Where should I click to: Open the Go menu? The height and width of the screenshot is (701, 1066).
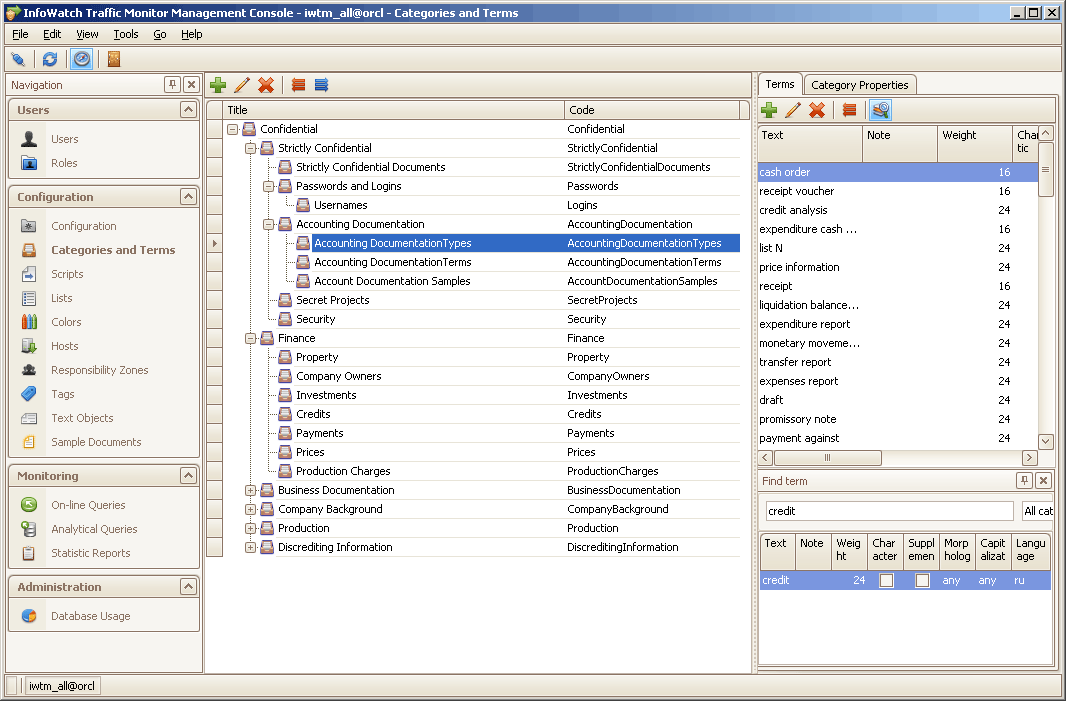click(x=160, y=34)
